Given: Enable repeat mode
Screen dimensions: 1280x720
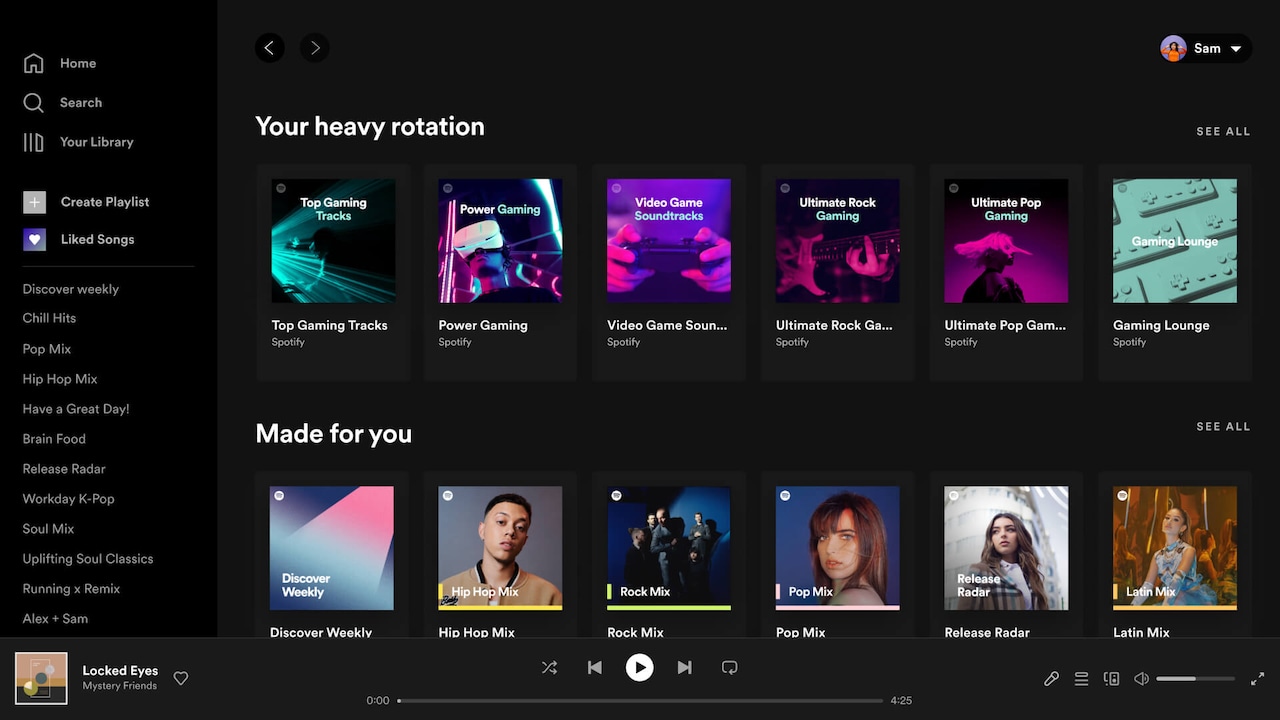Looking at the screenshot, I should (729, 667).
